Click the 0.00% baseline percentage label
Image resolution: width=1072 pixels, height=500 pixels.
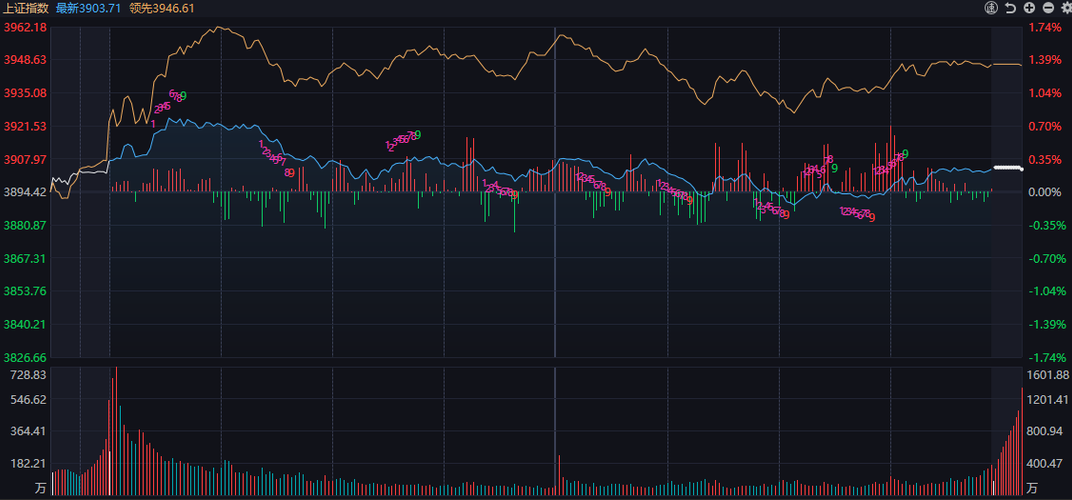pos(1046,192)
